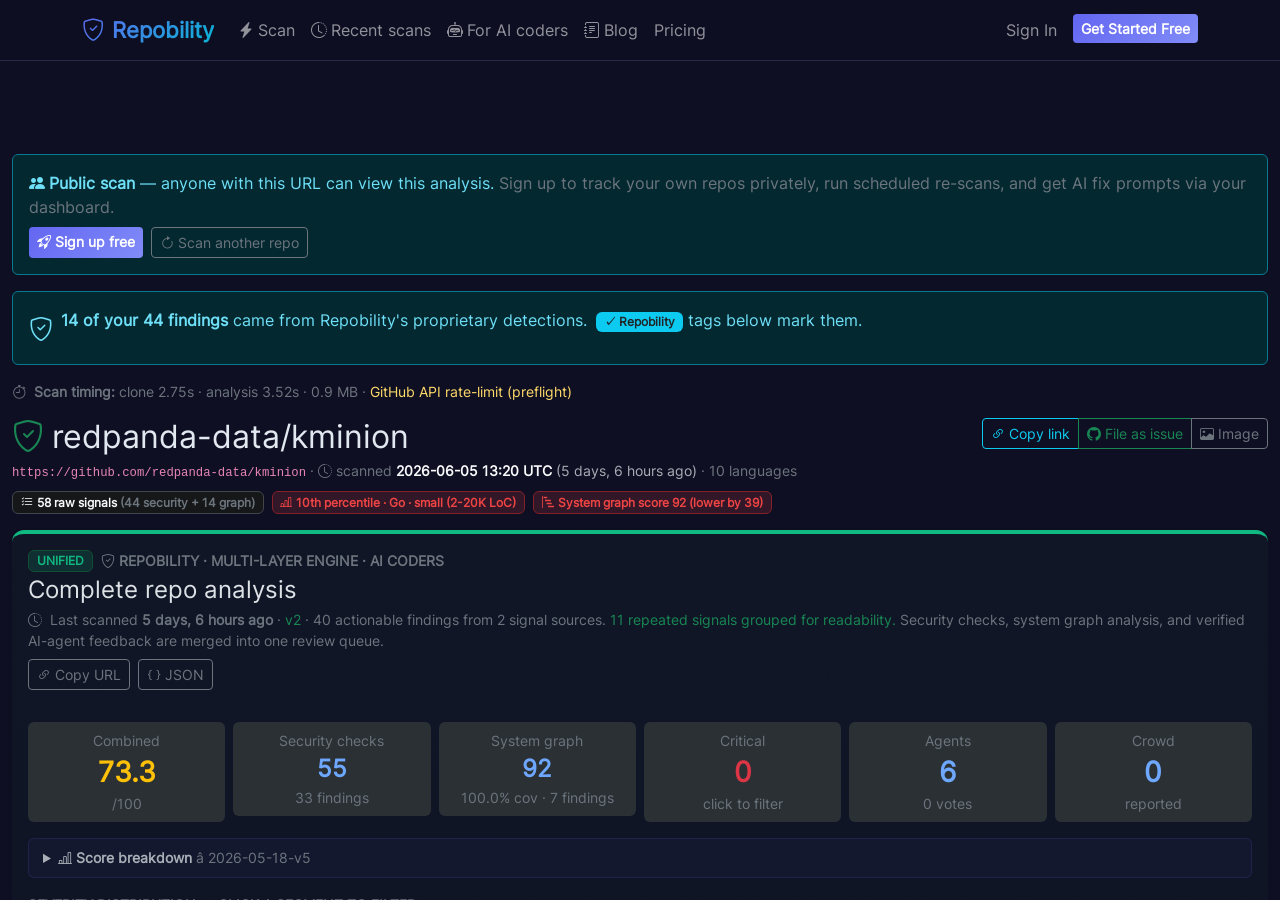Click the Sign up free button
This screenshot has height=900, width=1280.
[86, 242]
